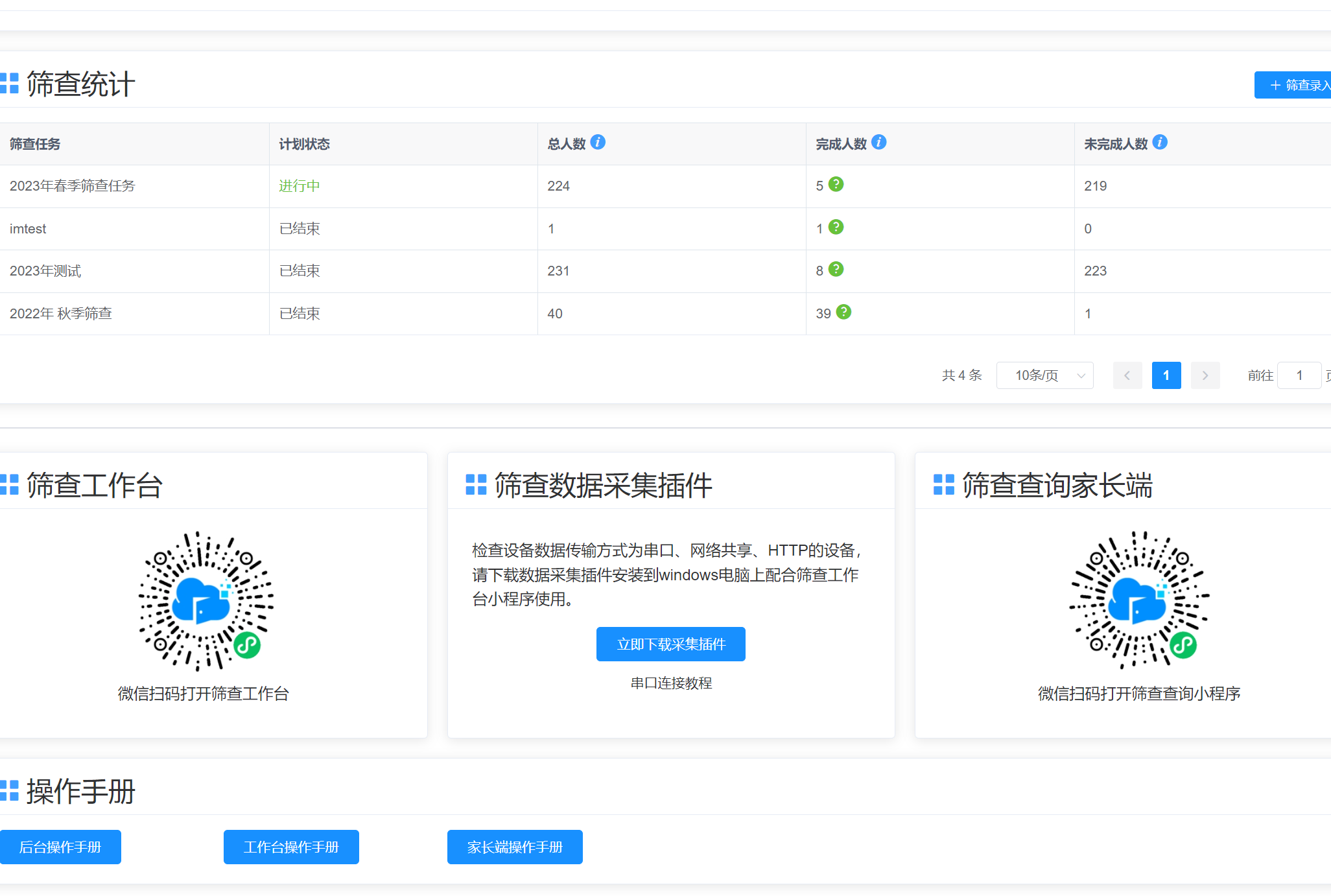1331x896 pixels.
Task: Click the incomplete count 223 cell
Action: [1203, 271]
